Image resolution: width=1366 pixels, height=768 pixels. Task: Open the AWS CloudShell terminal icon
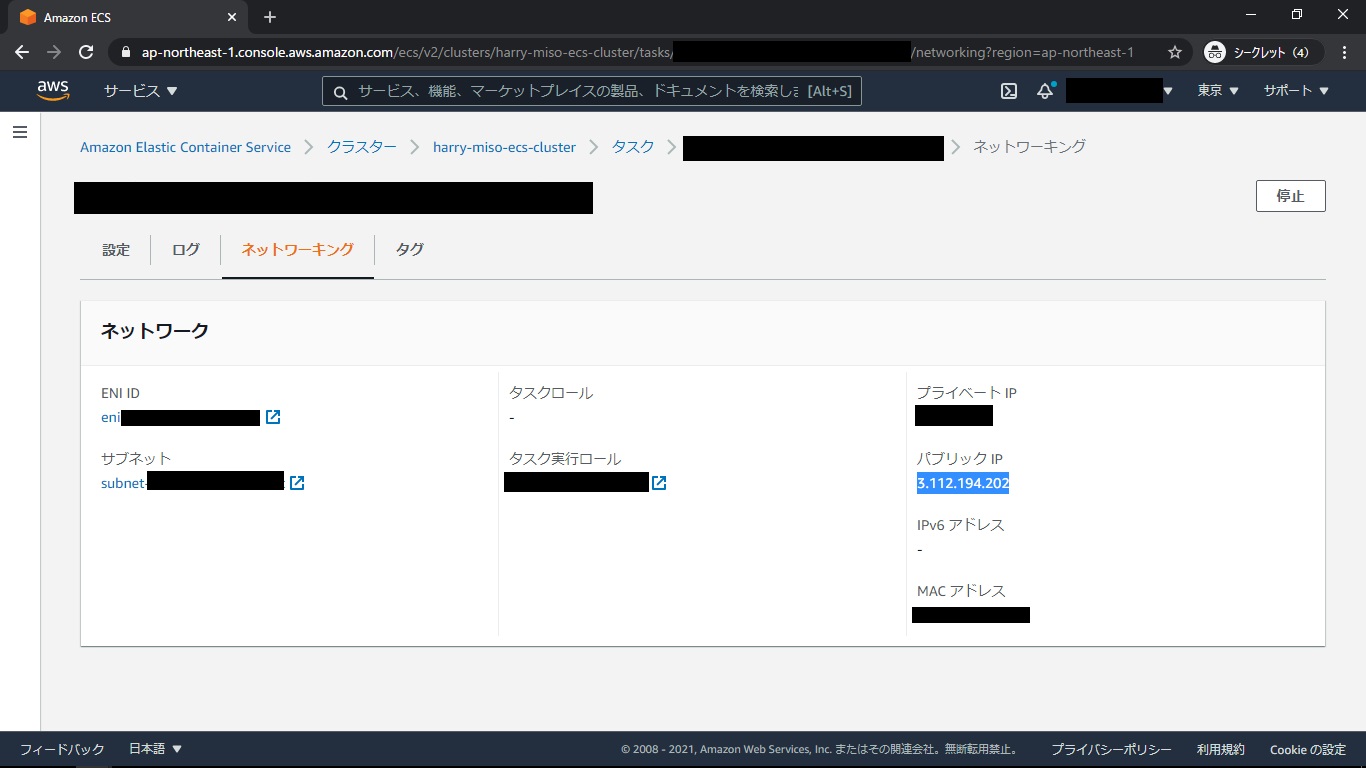coord(1009,91)
